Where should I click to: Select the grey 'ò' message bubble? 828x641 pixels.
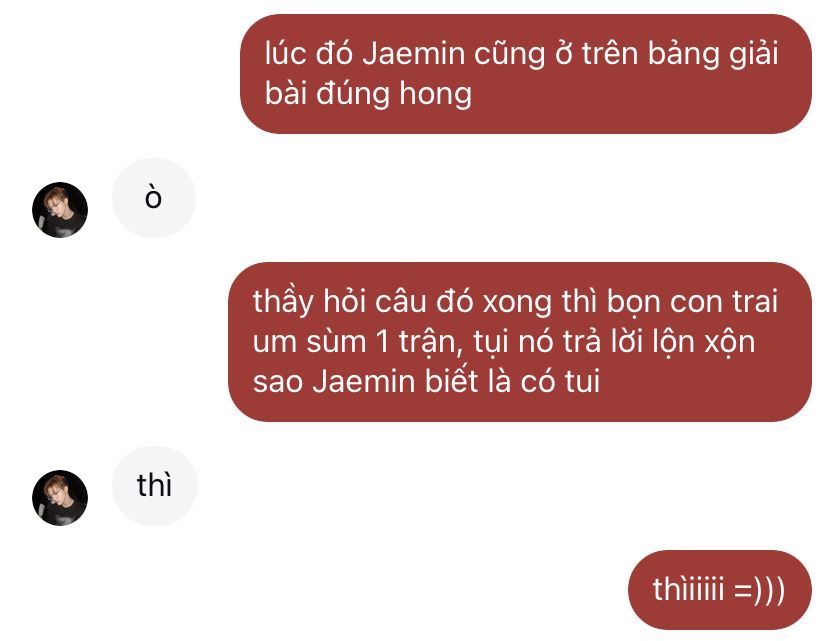click(154, 198)
